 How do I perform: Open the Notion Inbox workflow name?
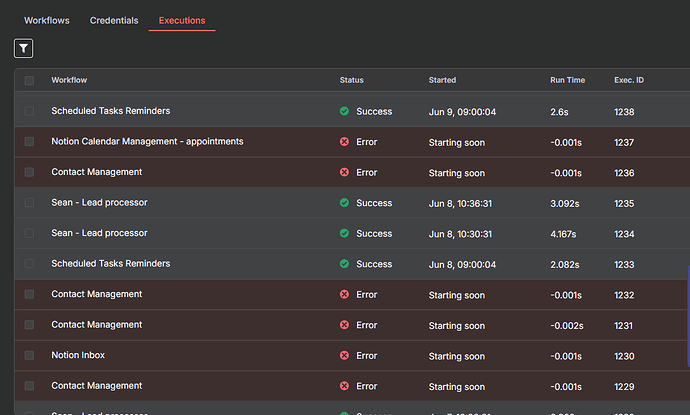[x=78, y=355]
